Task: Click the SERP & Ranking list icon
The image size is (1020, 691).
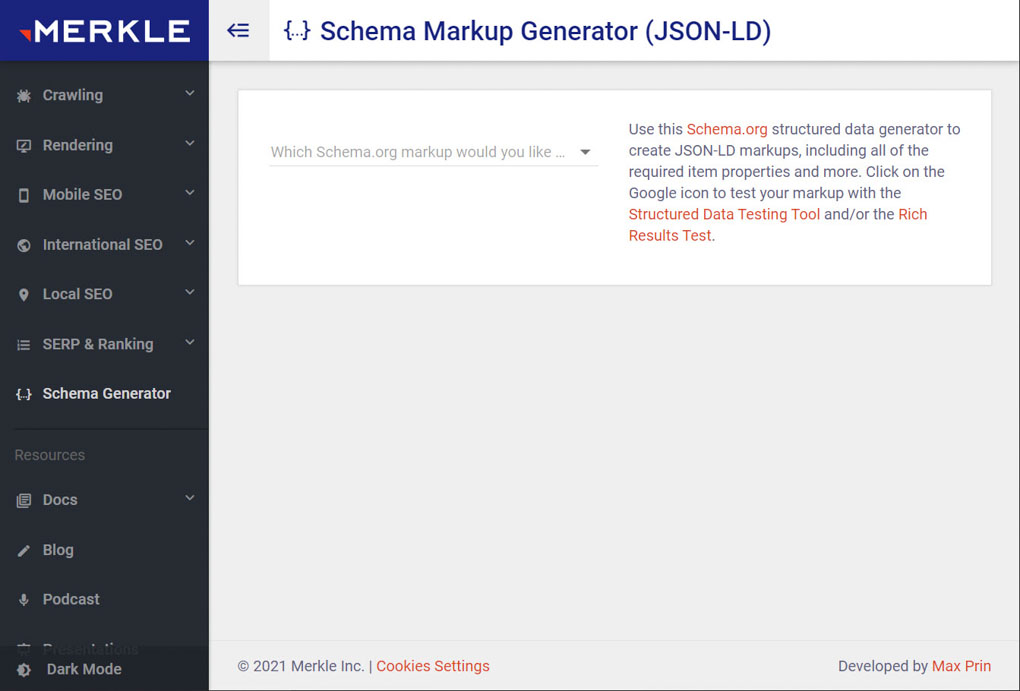Action: click(23, 345)
